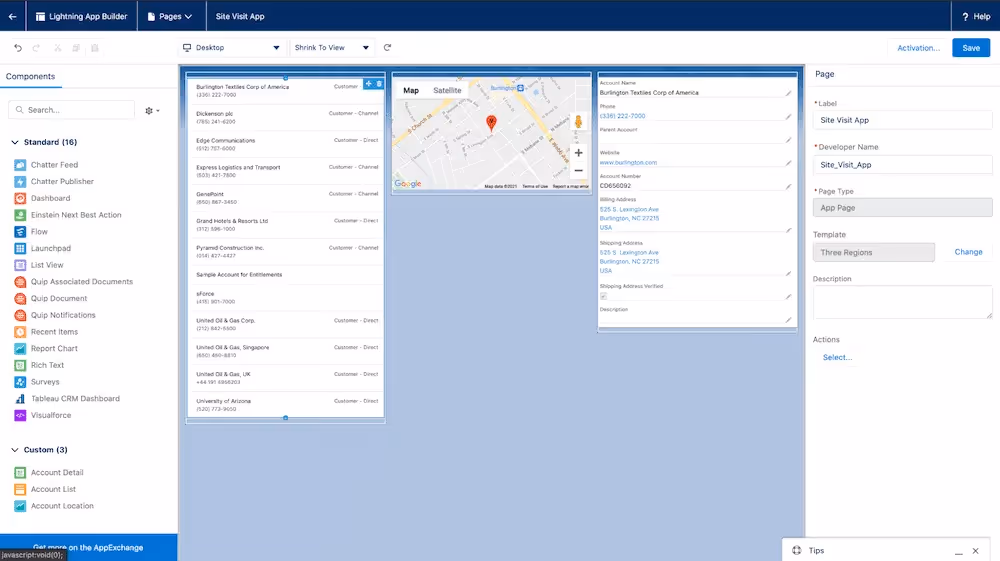The image size is (1000, 561).
Task: Minimize the Tips panel
Action: pos(959,551)
